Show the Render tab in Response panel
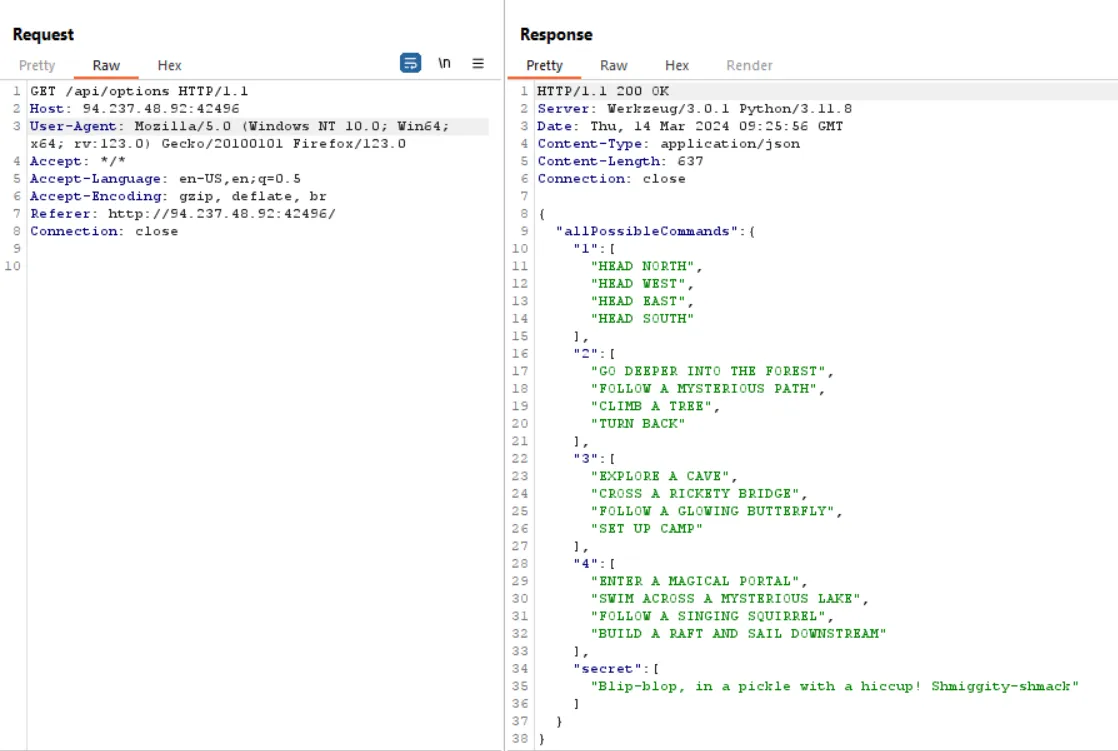 [749, 65]
